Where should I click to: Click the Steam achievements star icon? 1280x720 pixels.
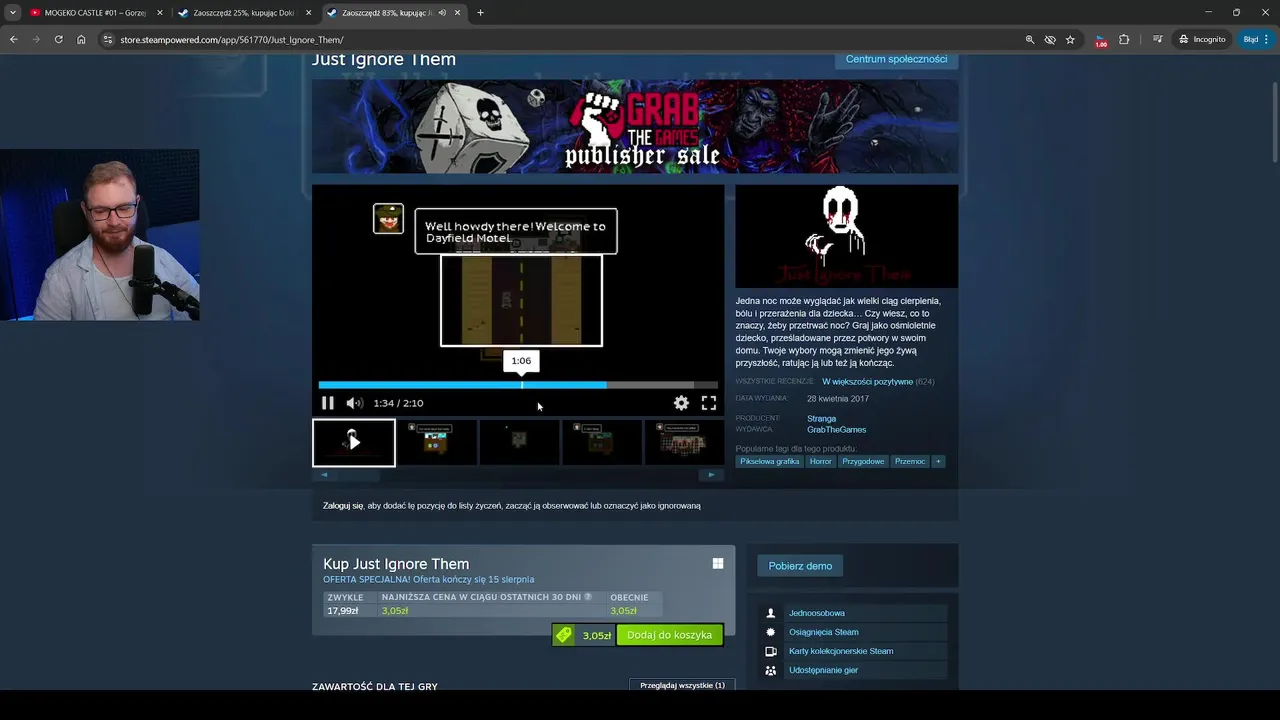[770, 632]
